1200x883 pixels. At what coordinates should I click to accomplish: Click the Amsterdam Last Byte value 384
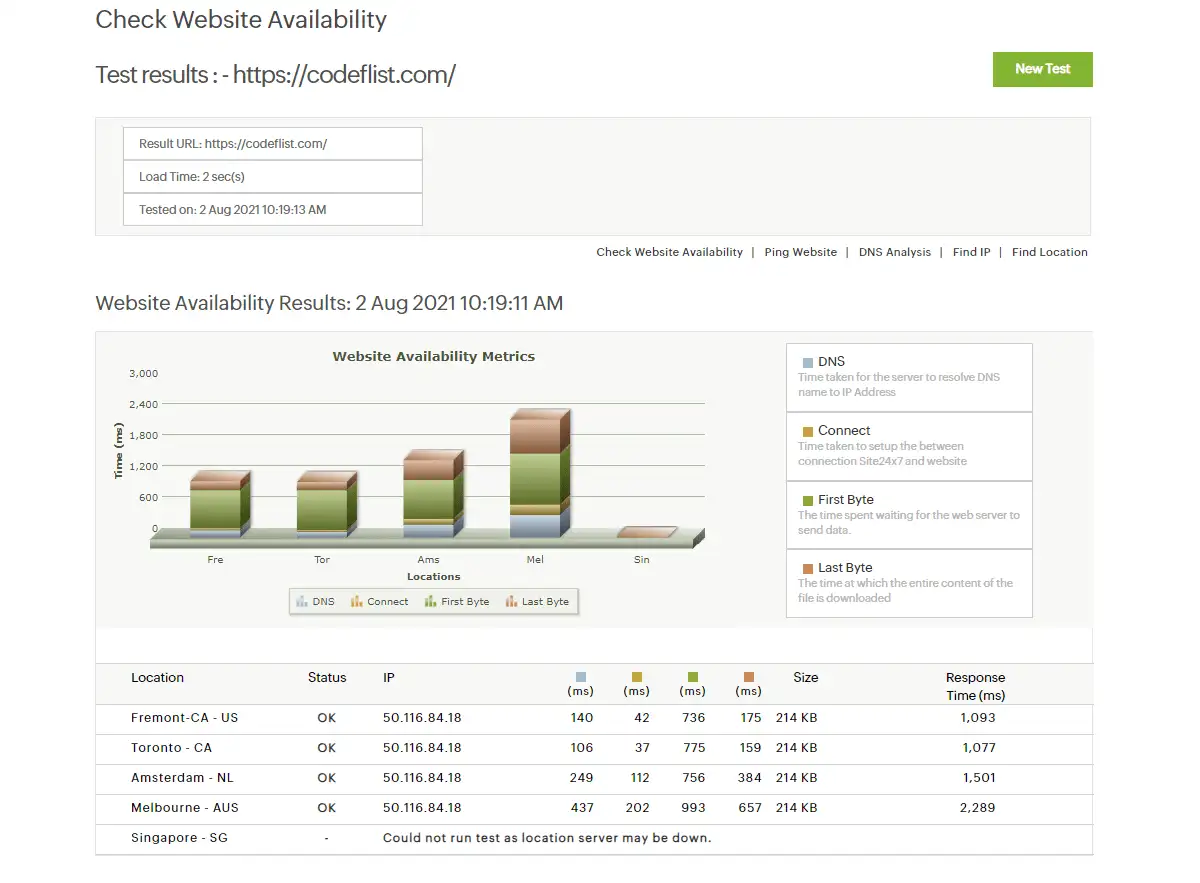click(750, 778)
